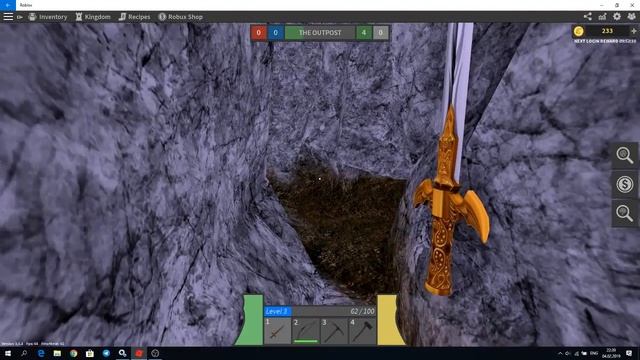Click the arrow icon next to hamburger menu

[20, 17]
